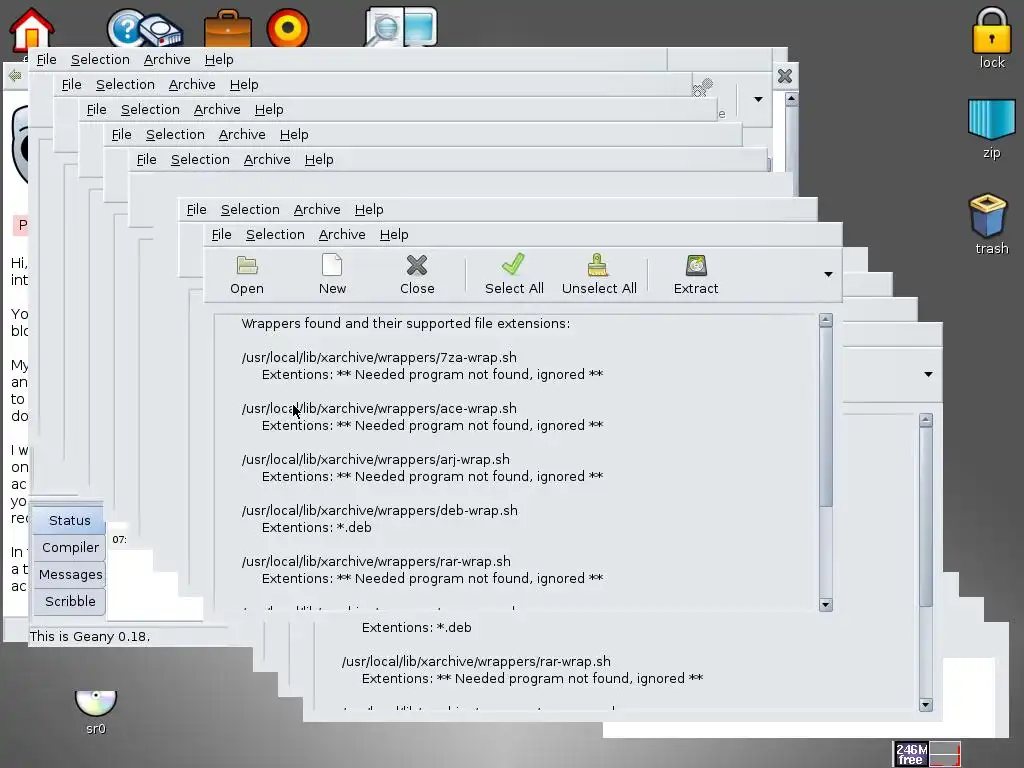Open the magnifier document search icon

point(385,27)
